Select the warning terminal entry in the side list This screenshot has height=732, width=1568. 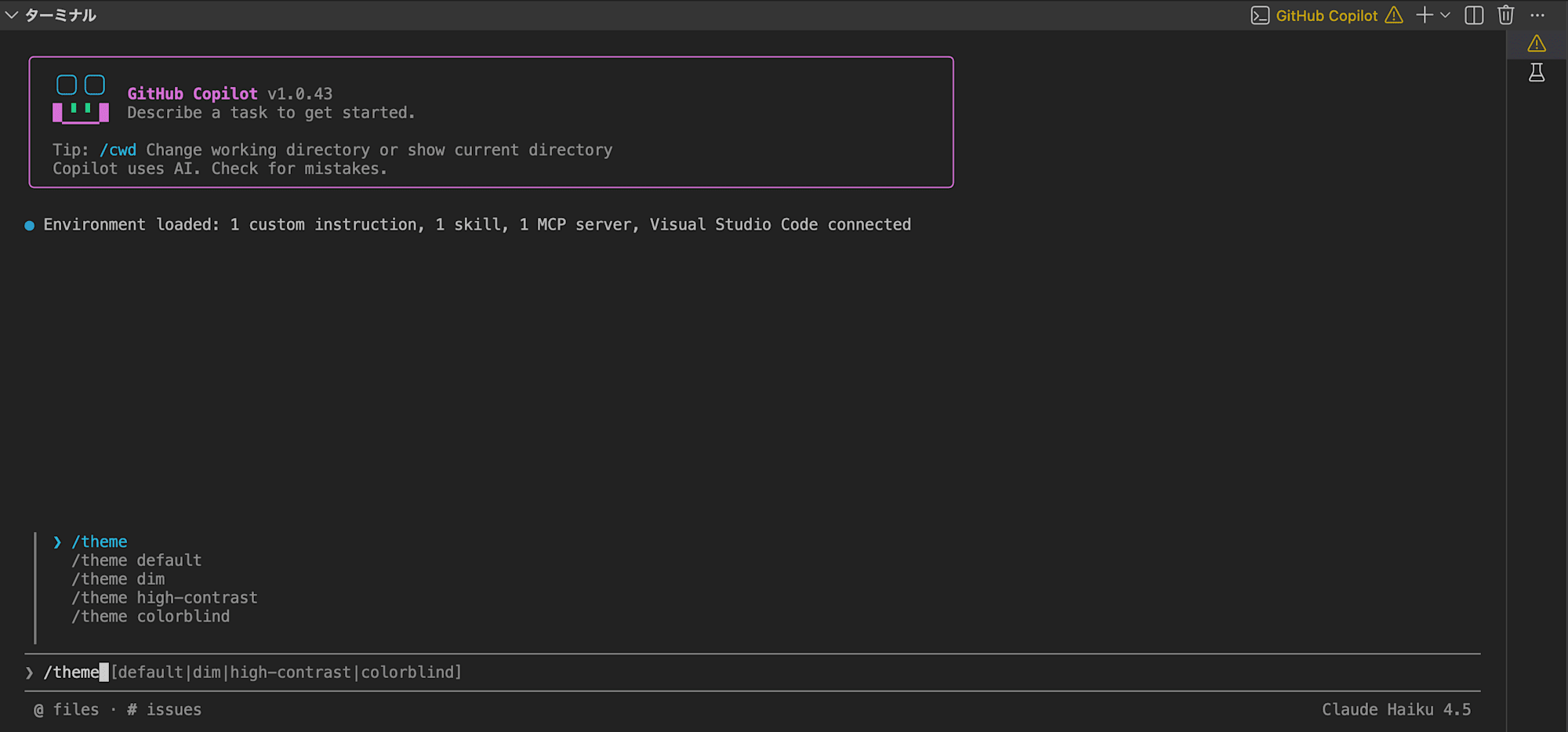pyautogui.click(x=1537, y=44)
